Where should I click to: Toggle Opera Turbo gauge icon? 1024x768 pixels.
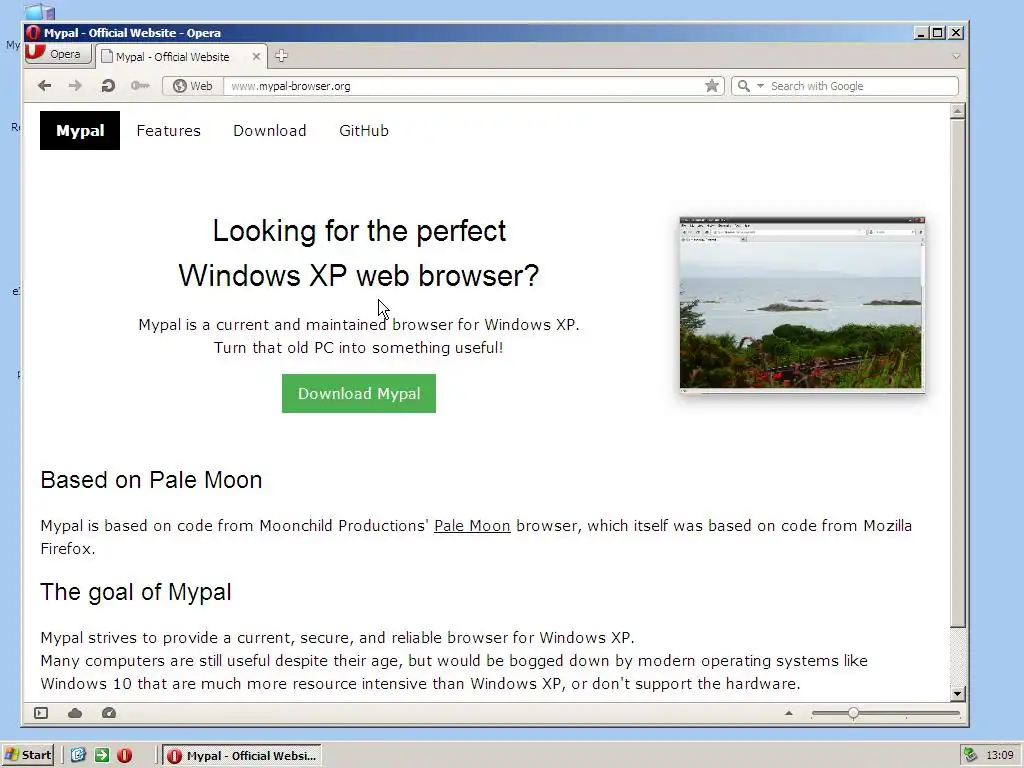tap(109, 713)
